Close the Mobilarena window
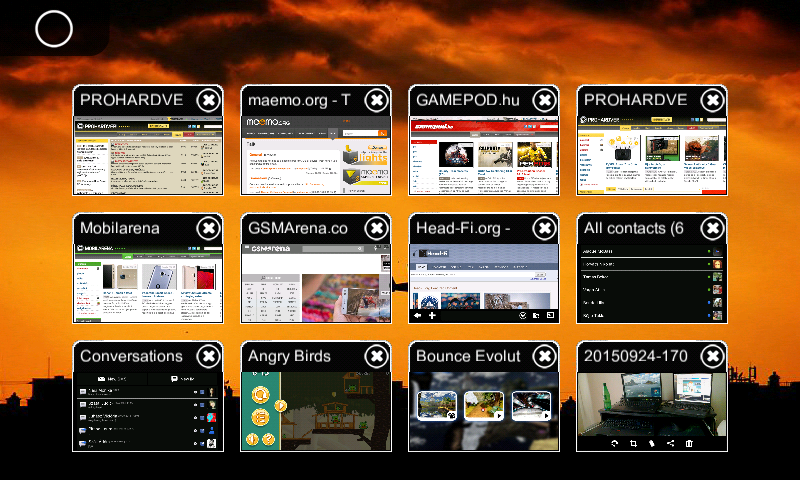Viewport: 800px width, 480px height. pyautogui.click(x=209, y=229)
